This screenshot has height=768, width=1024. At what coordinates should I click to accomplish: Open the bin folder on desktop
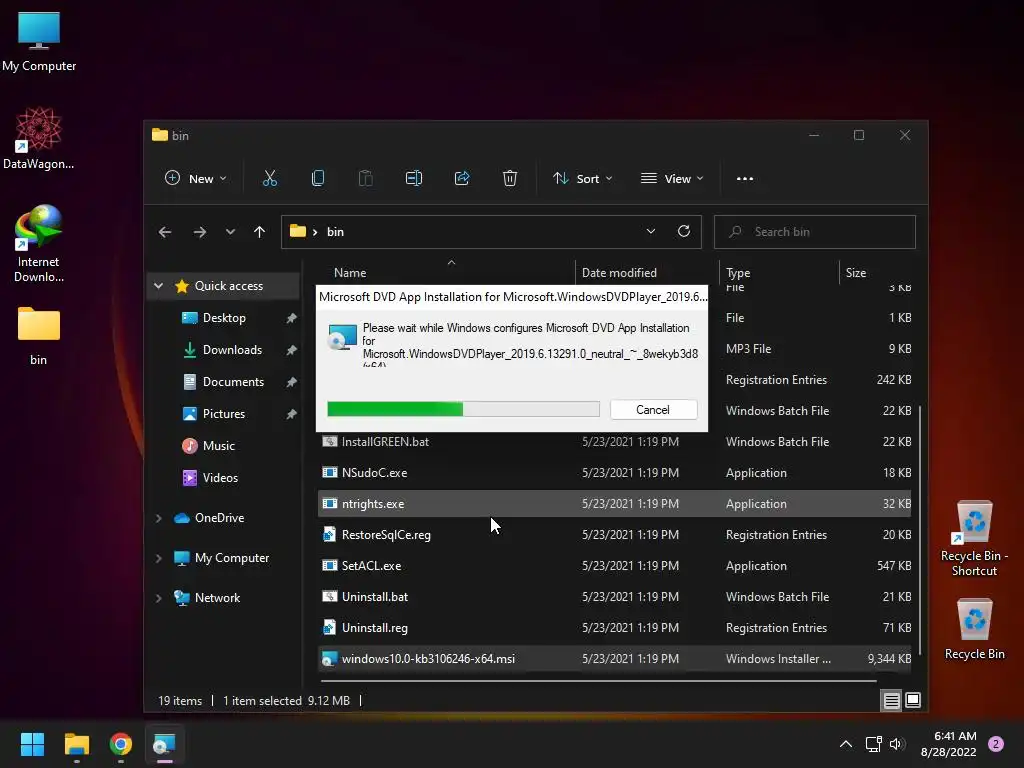click(39, 336)
